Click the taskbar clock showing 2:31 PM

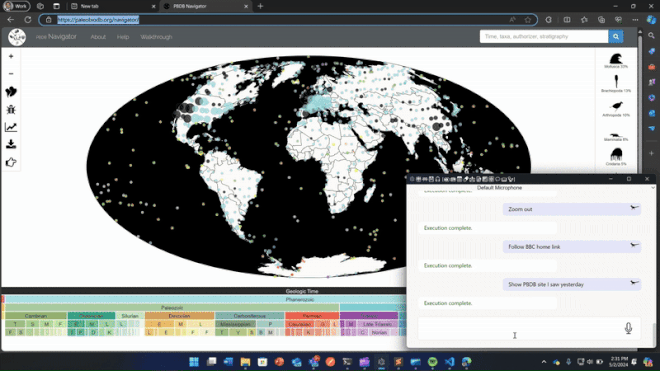click(x=618, y=362)
